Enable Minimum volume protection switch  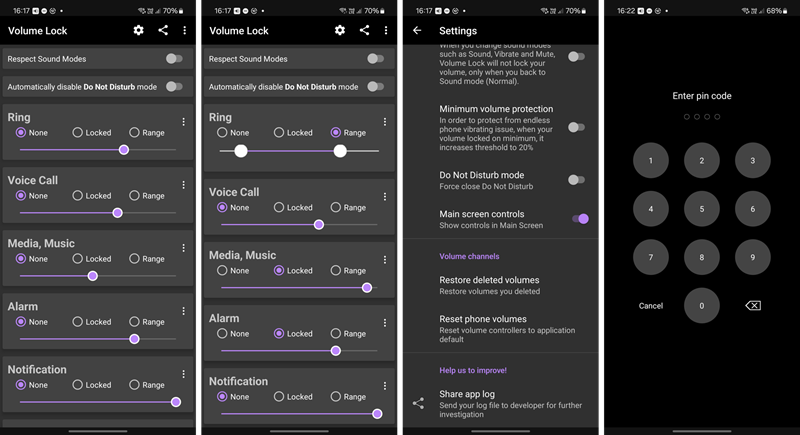577,127
